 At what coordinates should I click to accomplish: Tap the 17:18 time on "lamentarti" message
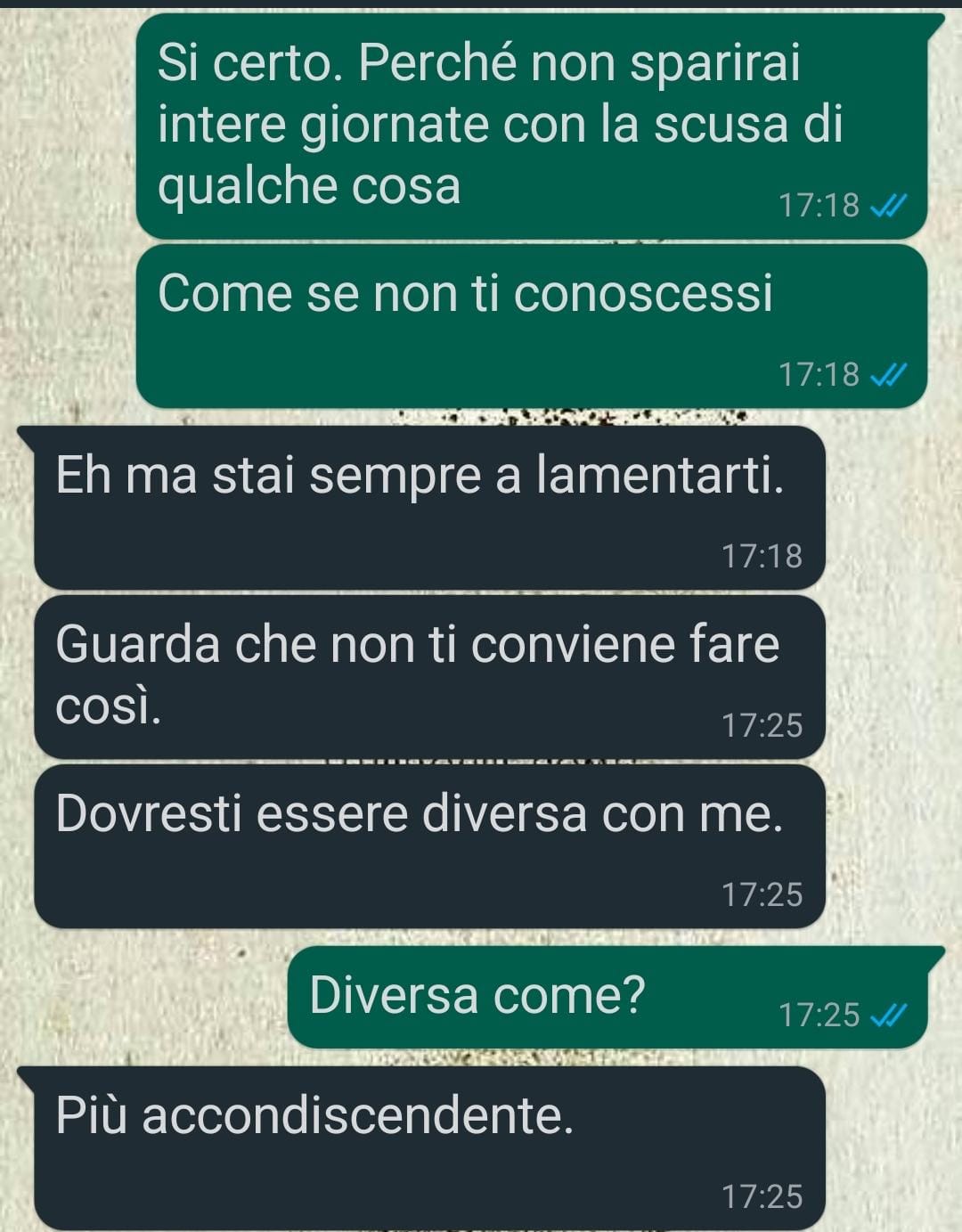coord(762,557)
